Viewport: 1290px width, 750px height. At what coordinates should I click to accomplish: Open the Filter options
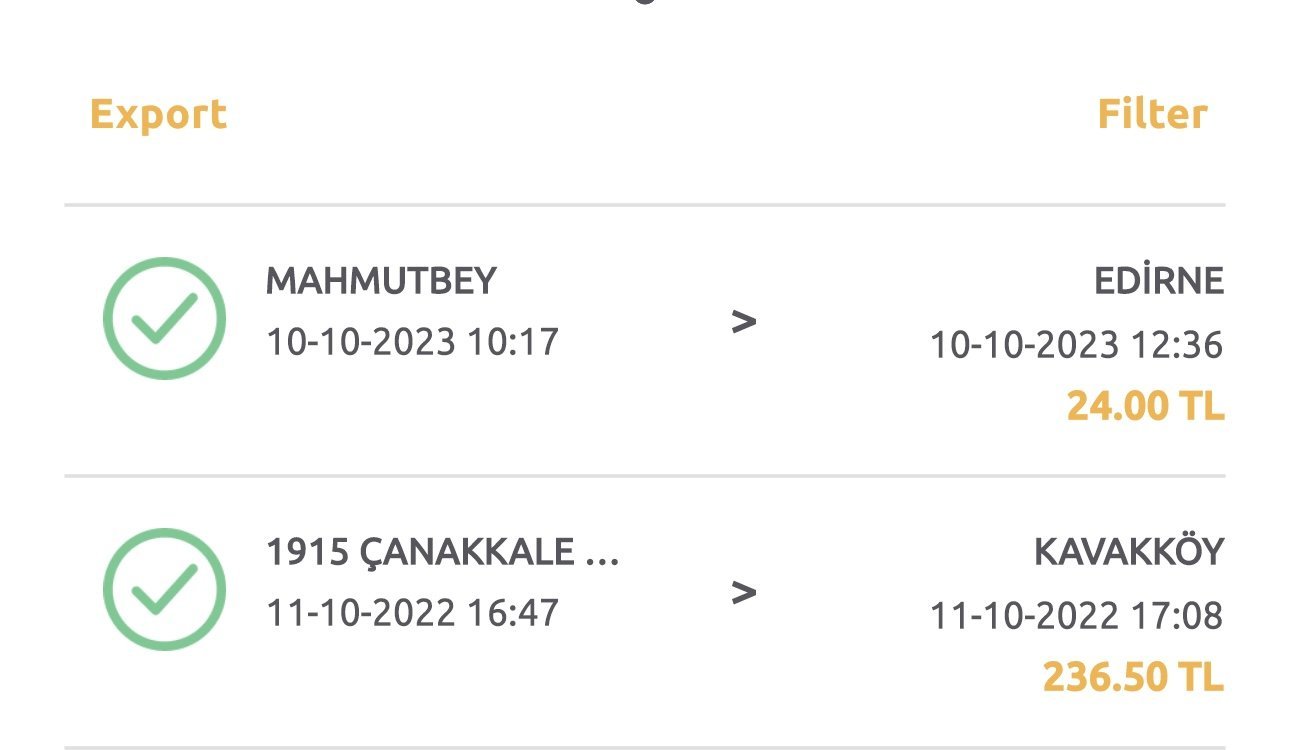(1152, 114)
